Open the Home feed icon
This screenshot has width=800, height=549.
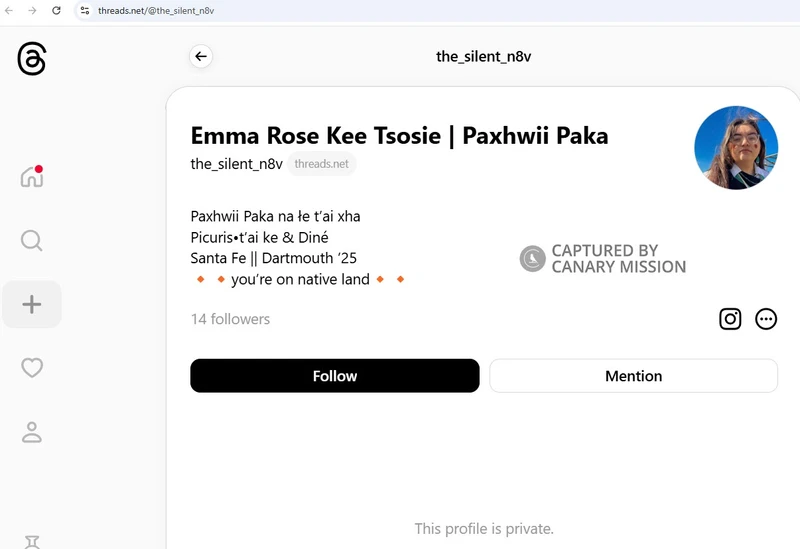(x=32, y=177)
